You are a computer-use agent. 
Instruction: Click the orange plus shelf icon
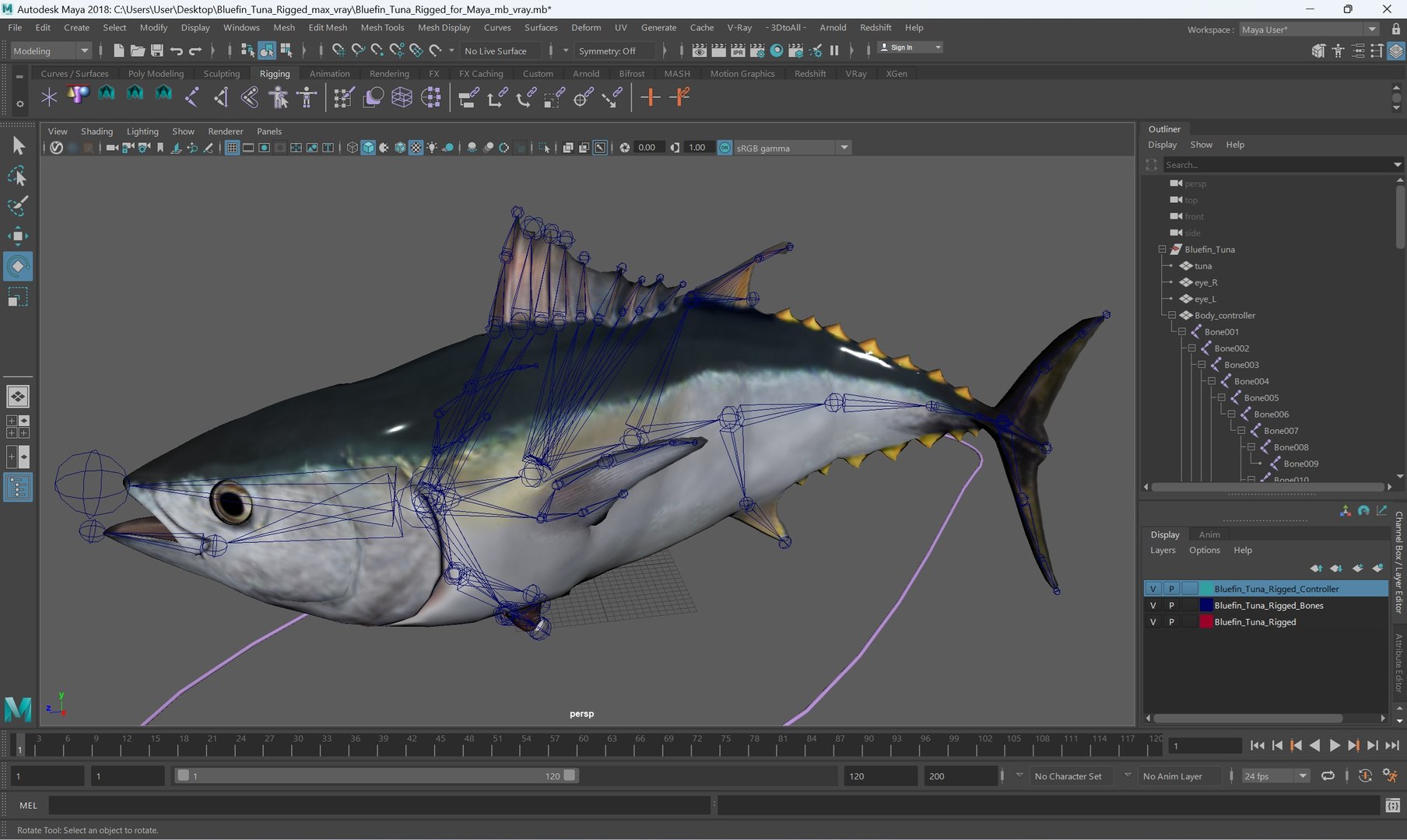click(x=650, y=97)
